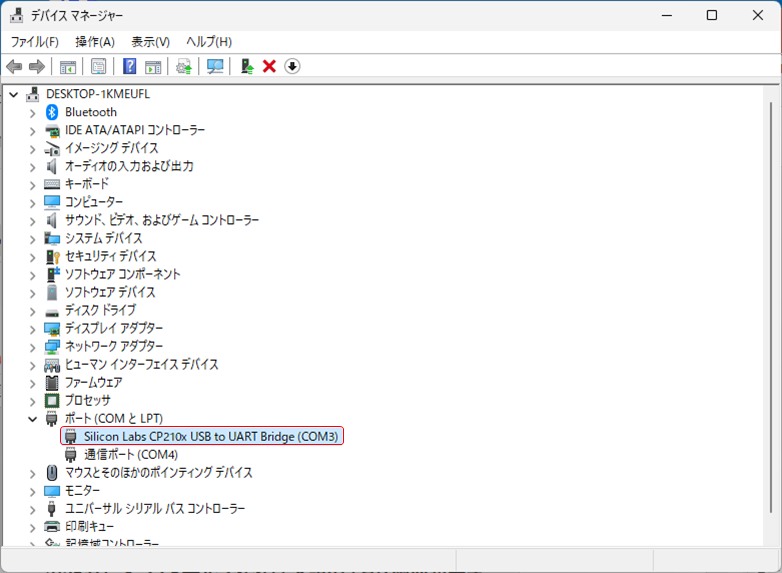Click the green-arrow add hardware toolbar icon
The image size is (782, 573).
point(247,66)
